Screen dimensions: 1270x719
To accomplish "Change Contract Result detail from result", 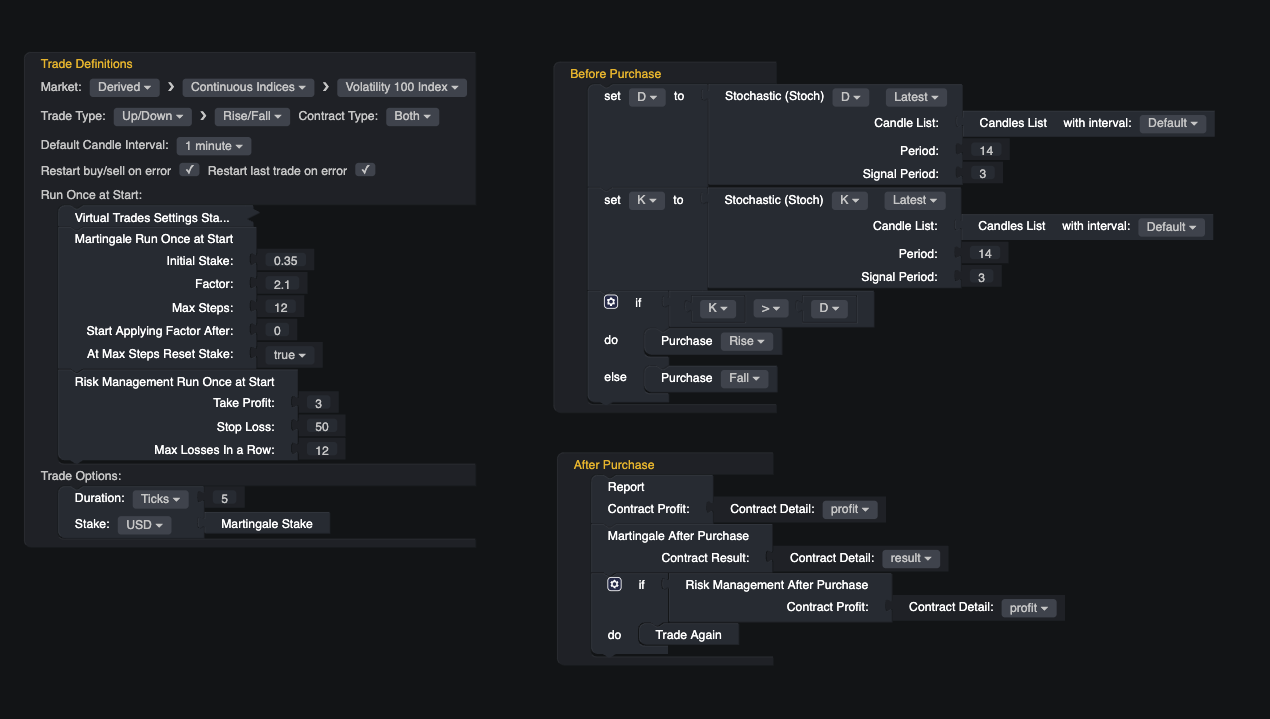I will 911,558.
